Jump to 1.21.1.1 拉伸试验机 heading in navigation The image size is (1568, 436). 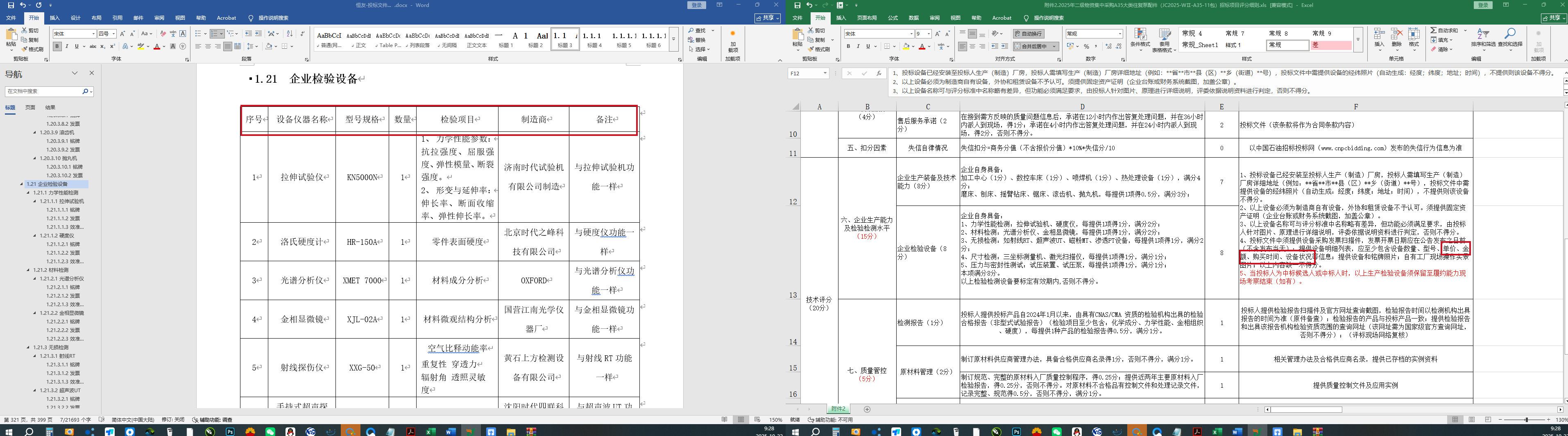pos(62,201)
